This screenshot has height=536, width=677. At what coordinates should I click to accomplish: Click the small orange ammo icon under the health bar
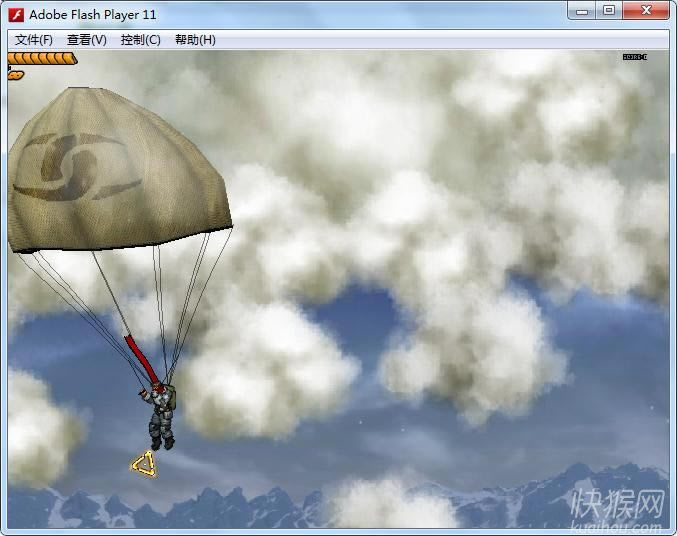[16, 75]
